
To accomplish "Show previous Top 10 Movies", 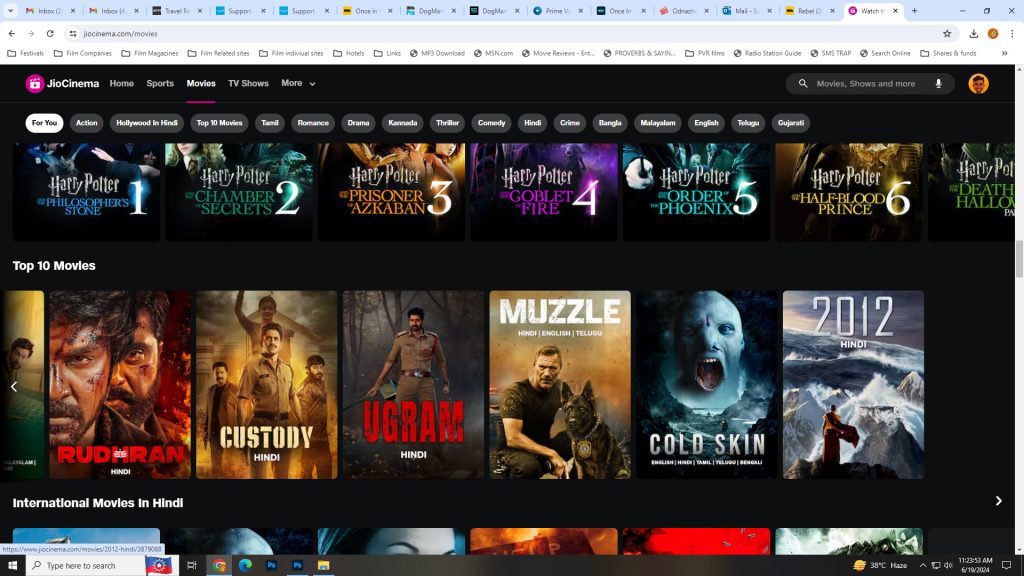I will coord(14,387).
